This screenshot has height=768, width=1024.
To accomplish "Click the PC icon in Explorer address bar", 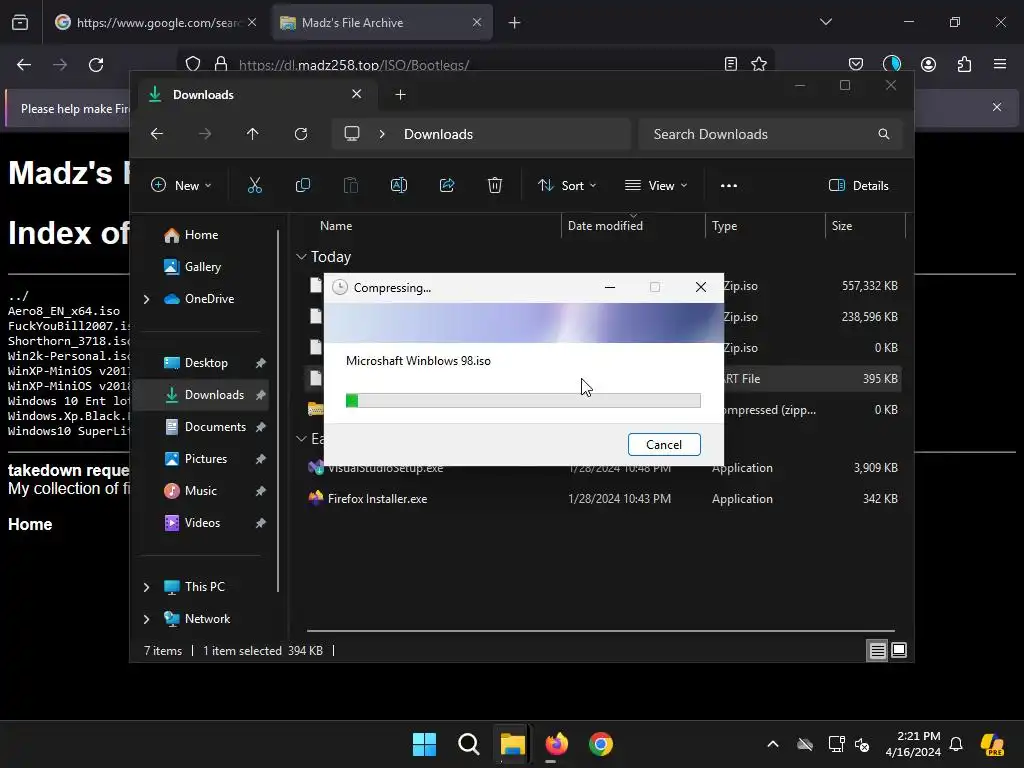I will click(x=352, y=134).
